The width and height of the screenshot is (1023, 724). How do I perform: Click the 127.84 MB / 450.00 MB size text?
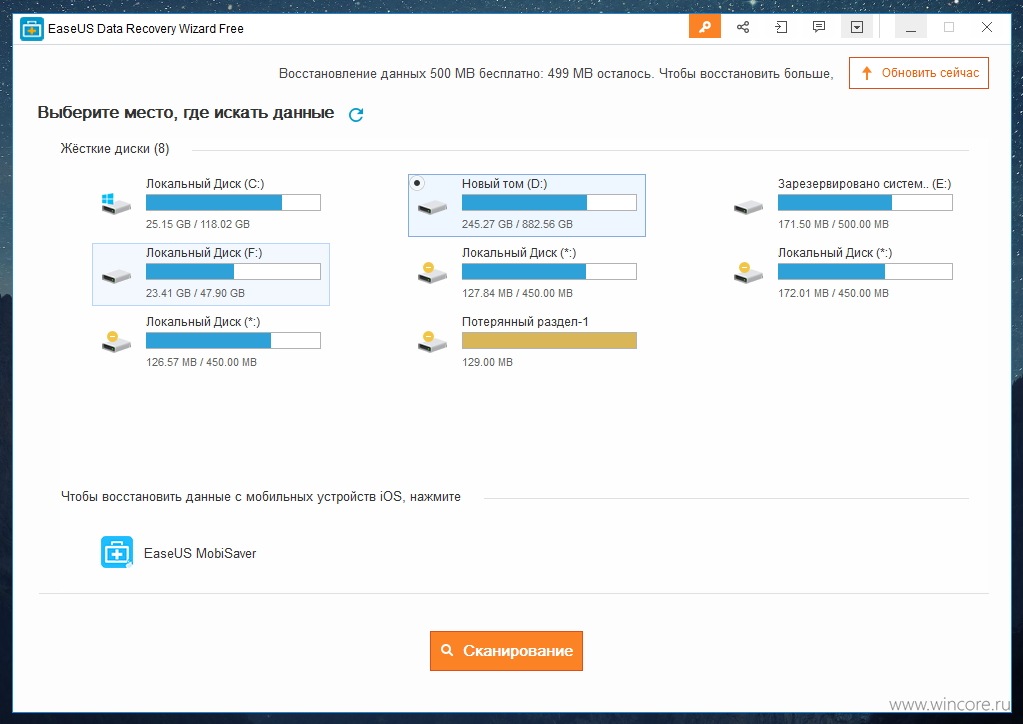[517, 294]
